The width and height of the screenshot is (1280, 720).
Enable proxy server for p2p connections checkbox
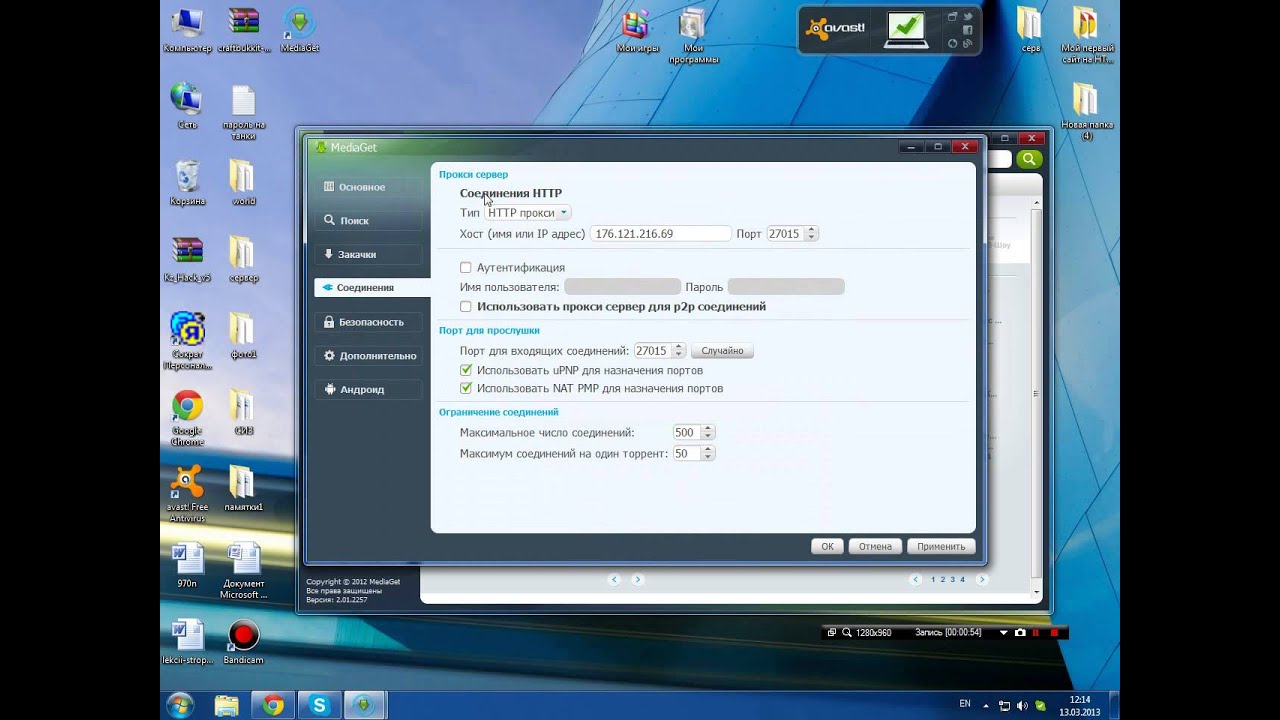(x=465, y=307)
